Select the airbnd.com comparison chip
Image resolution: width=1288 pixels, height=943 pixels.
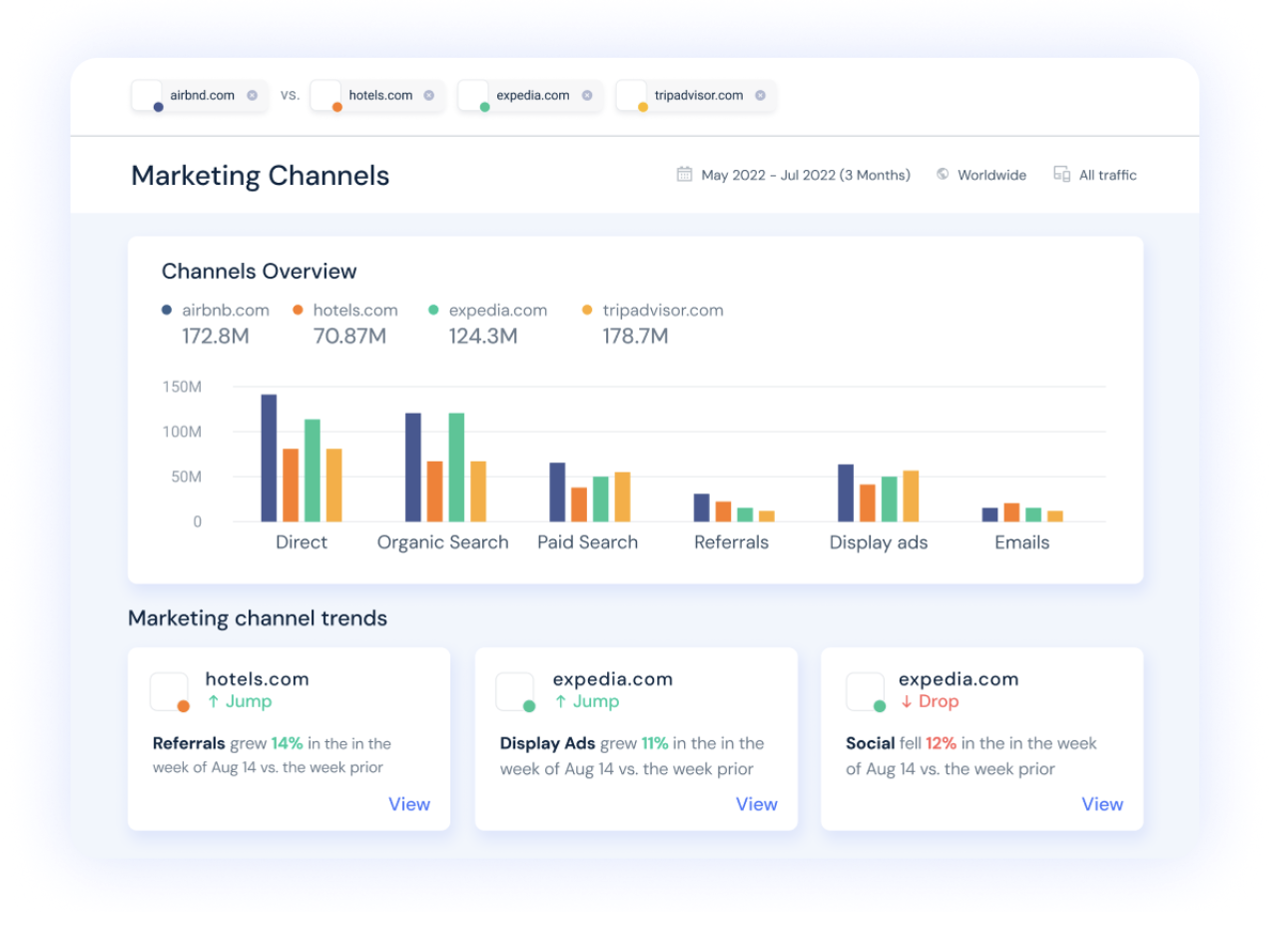200,96
